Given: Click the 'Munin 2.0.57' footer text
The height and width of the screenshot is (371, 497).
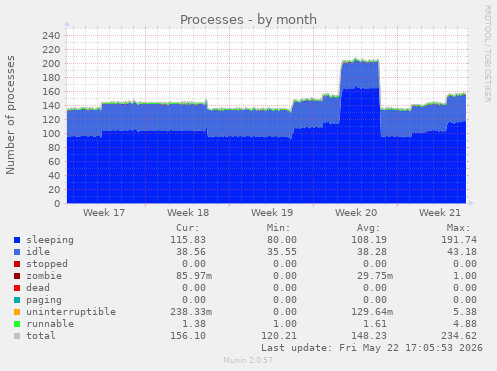Looking at the screenshot, I should [x=248, y=360].
